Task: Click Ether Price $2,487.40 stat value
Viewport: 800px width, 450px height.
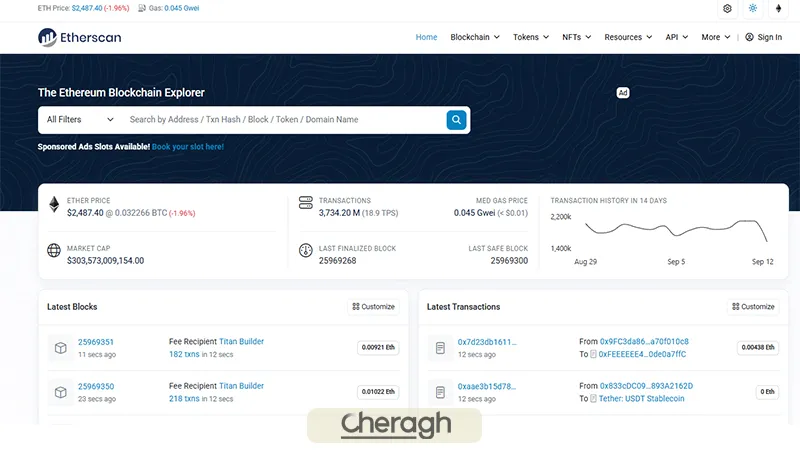Action: 85,213
